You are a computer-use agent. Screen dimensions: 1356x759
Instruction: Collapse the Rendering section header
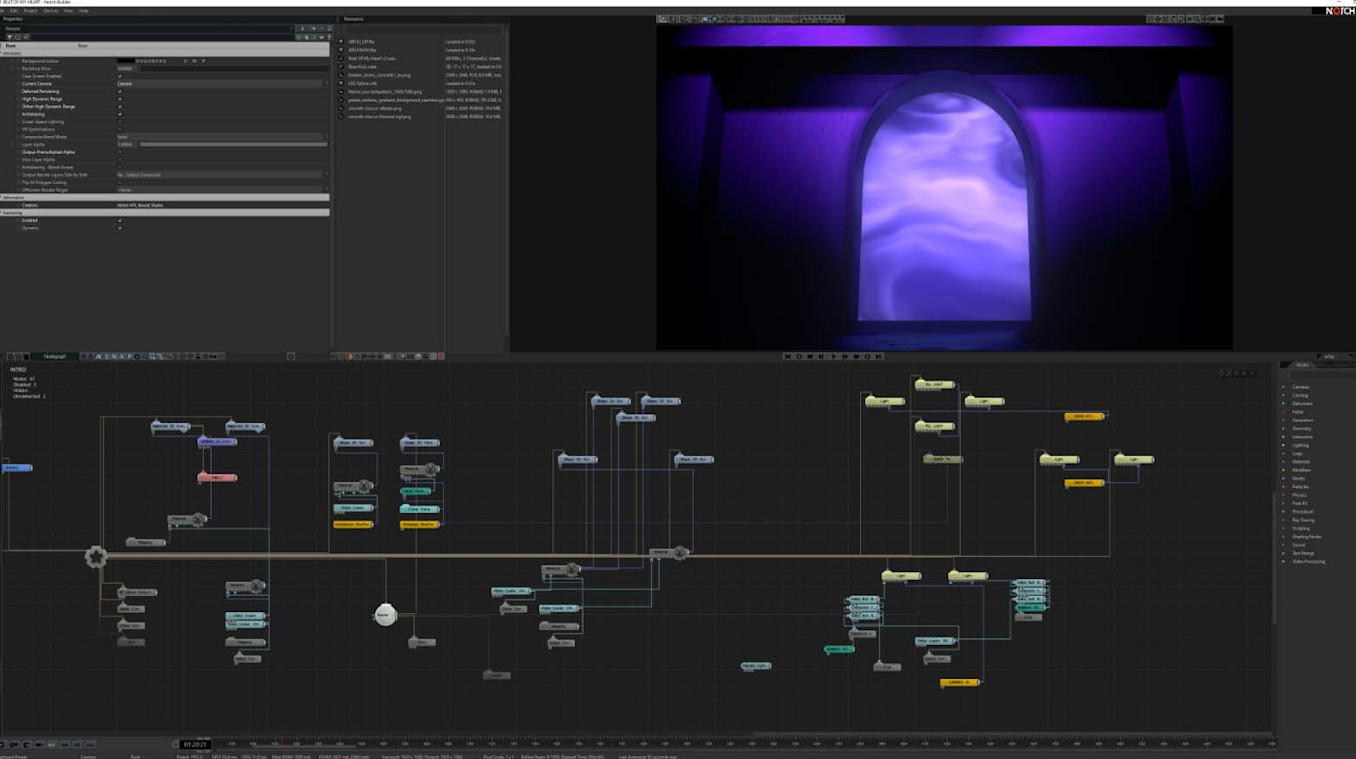[165, 213]
